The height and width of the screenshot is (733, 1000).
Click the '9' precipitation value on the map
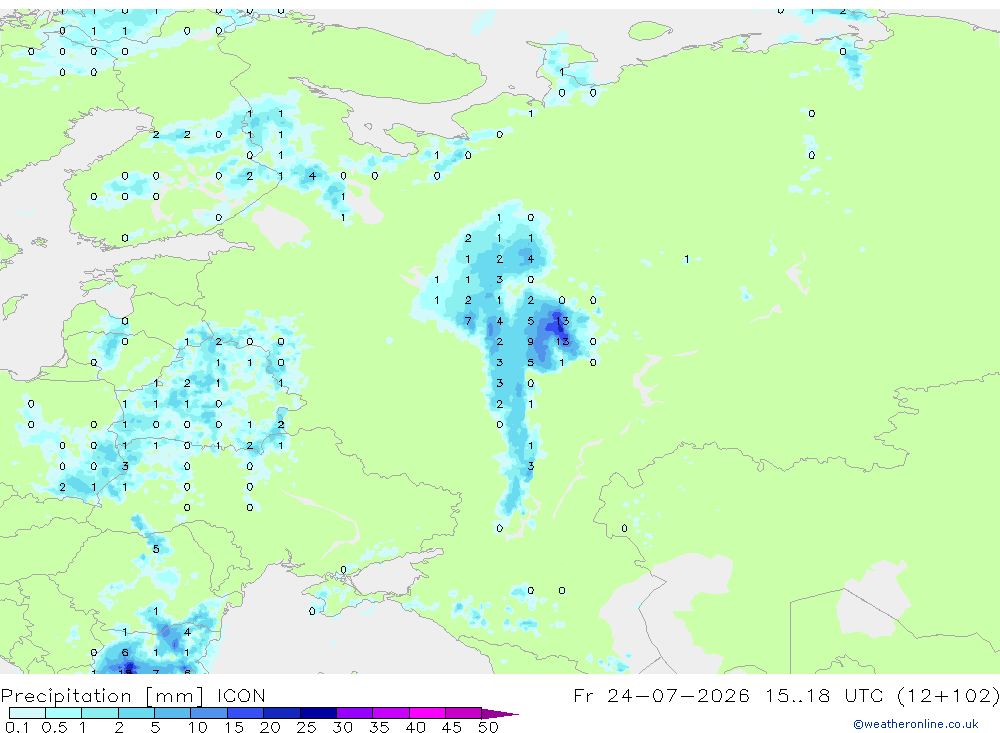(531, 342)
